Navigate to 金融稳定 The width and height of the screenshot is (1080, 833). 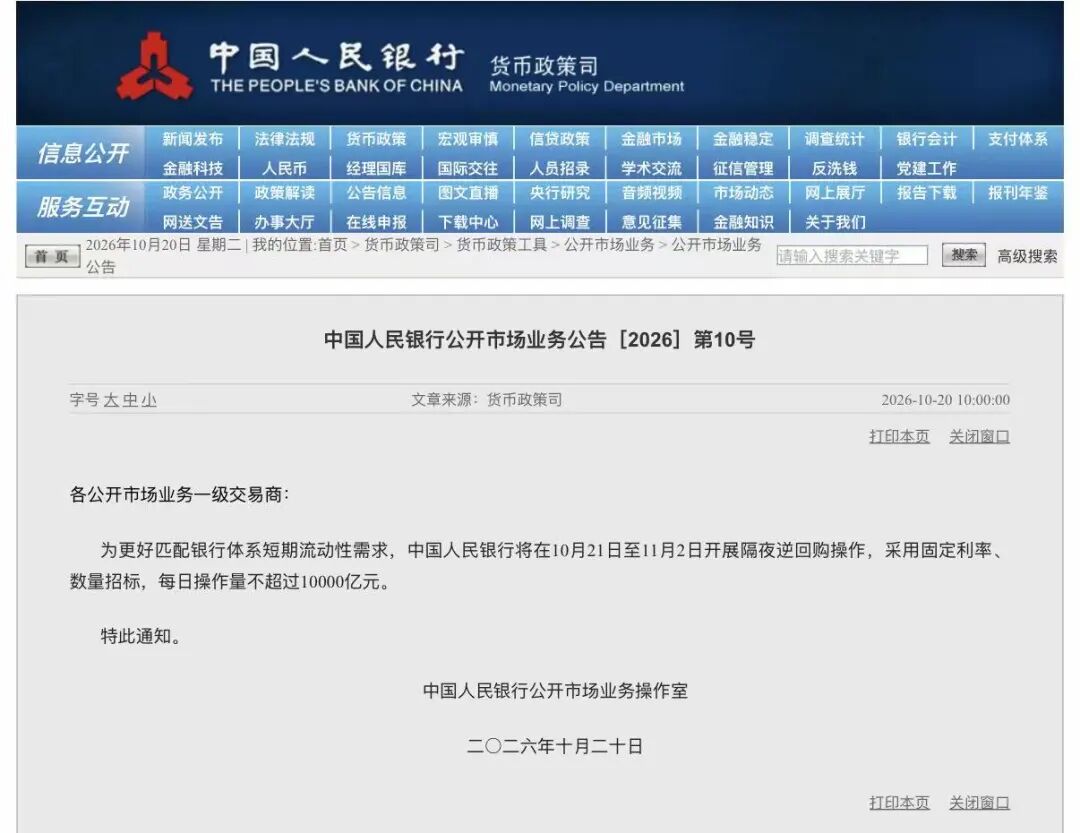[742, 139]
